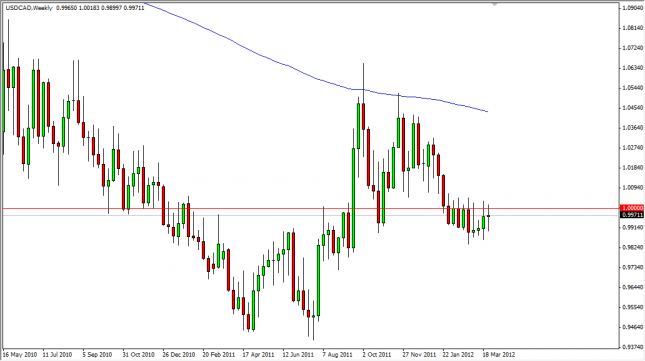
Task: Click the 0.94640 price axis label
Action: (x=633, y=327)
